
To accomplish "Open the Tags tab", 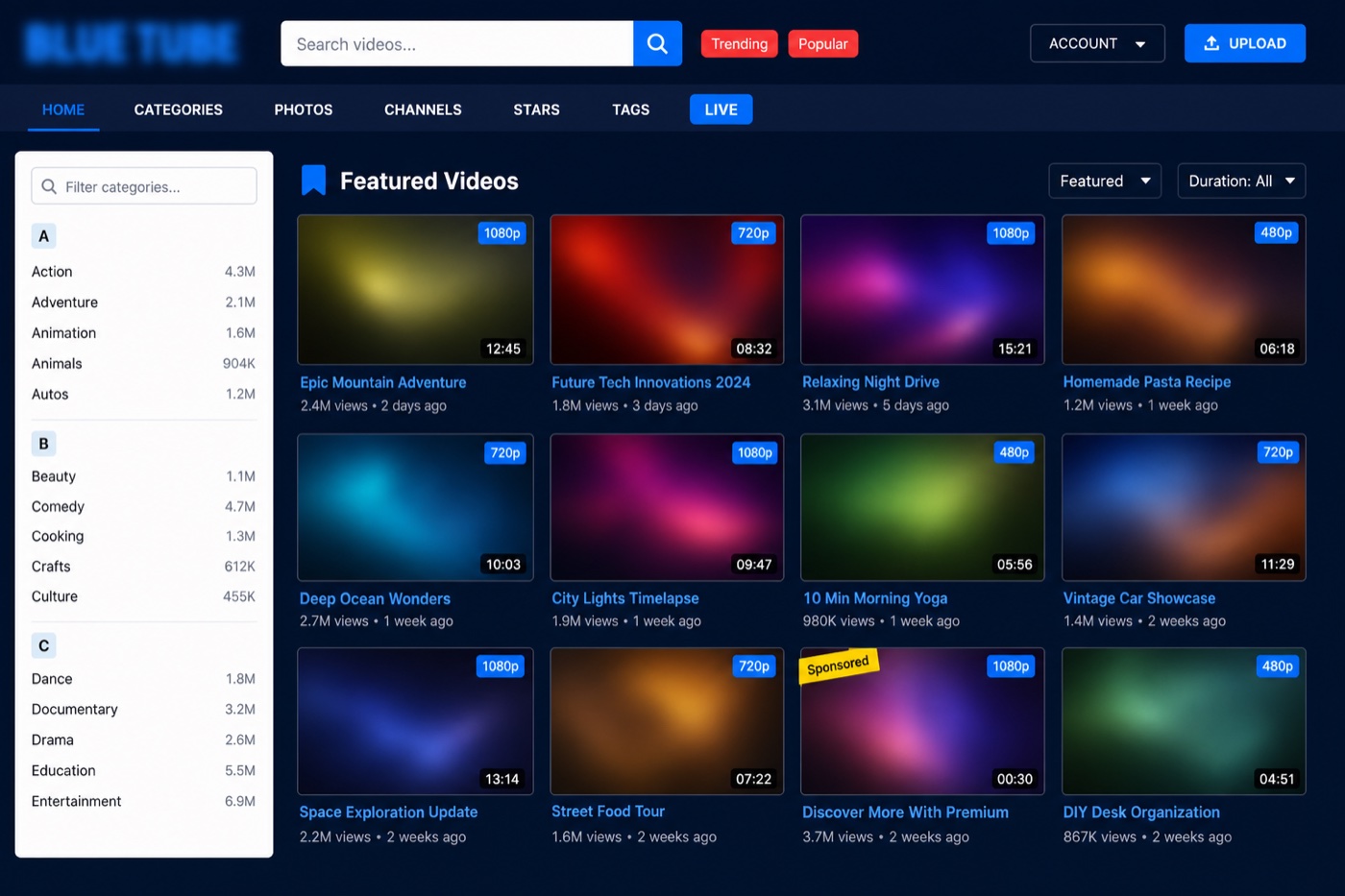I will pos(631,109).
